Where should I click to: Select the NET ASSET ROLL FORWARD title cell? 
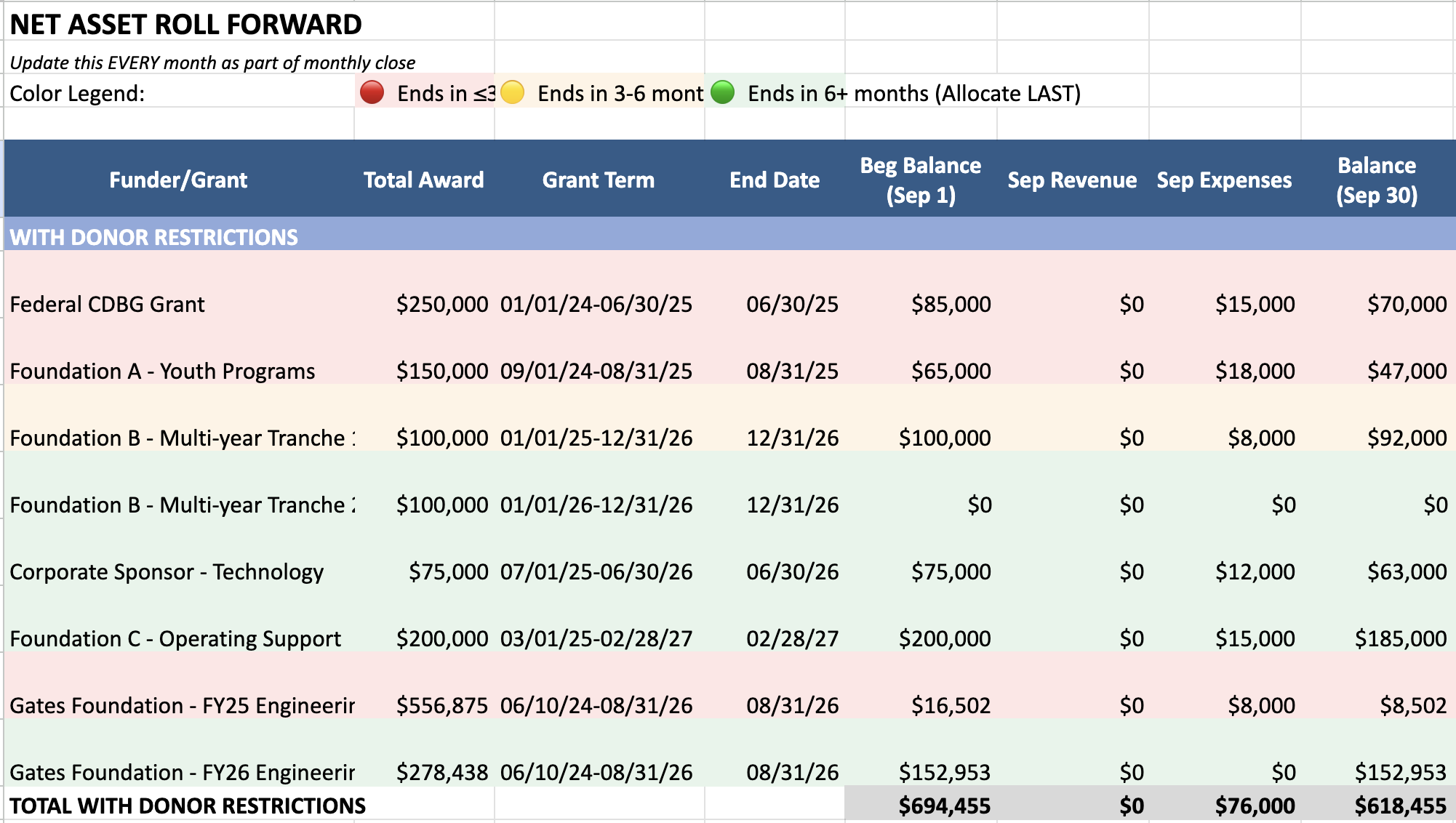pos(186,25)
